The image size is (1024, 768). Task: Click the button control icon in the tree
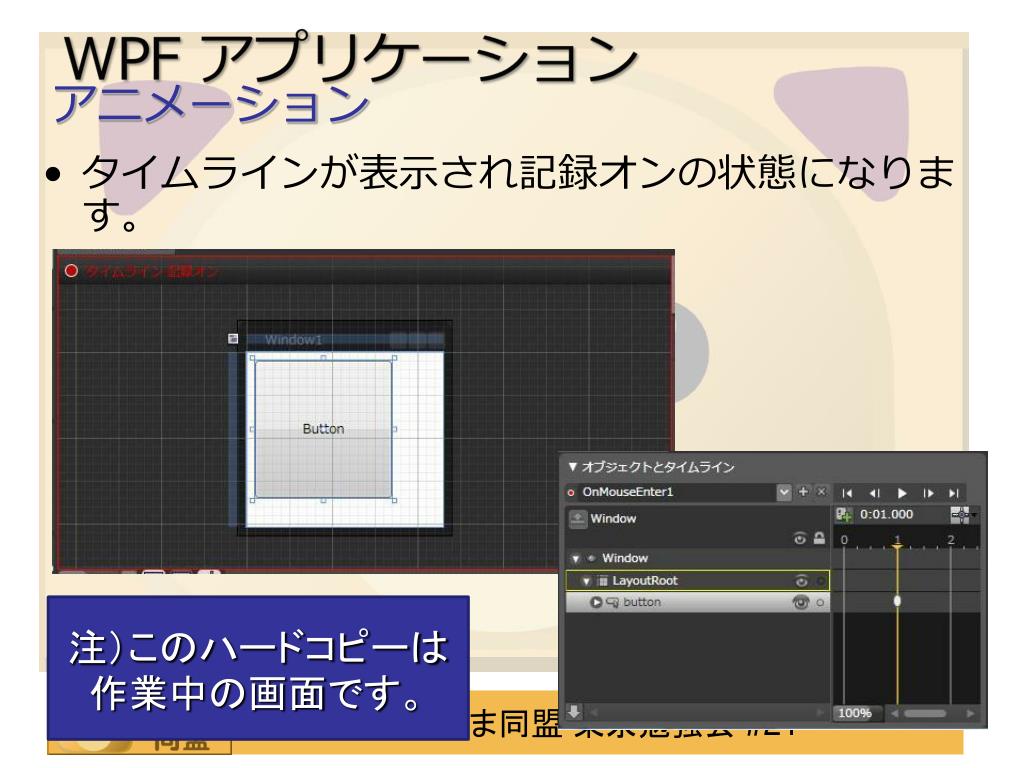pos(612,602)
